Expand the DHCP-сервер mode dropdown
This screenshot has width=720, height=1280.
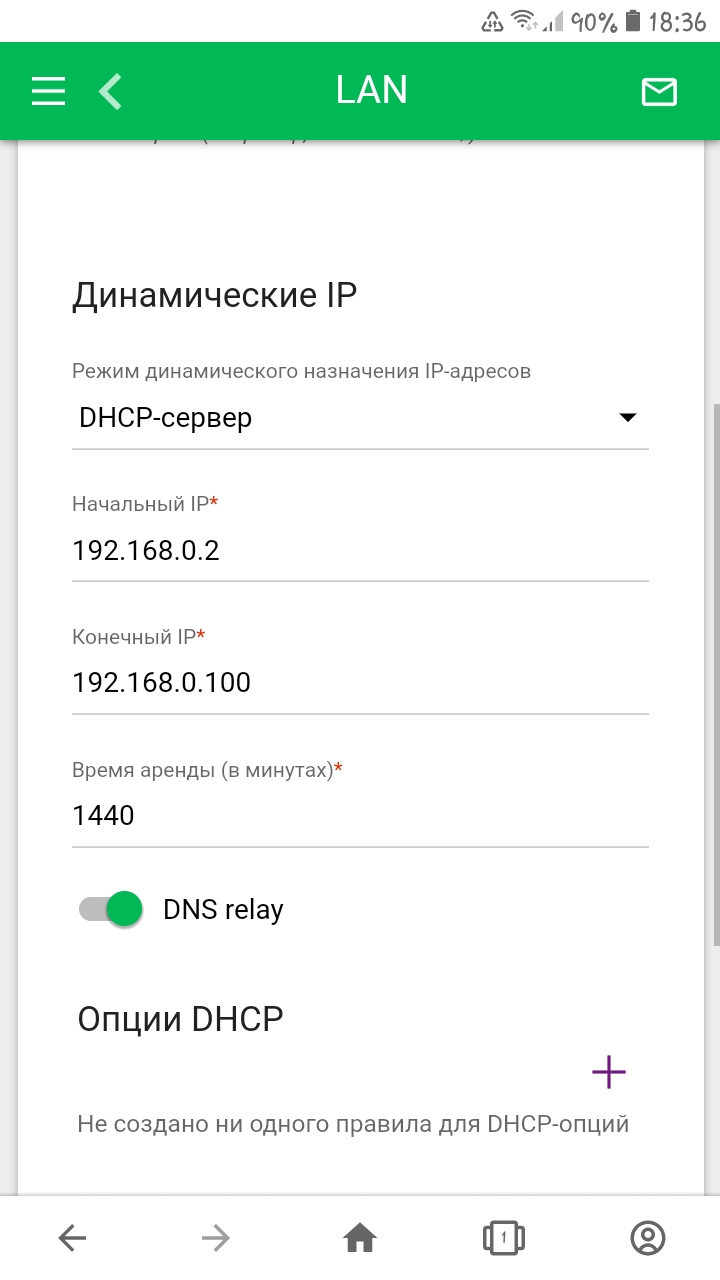pyautogui.click(x=340, y=418)
